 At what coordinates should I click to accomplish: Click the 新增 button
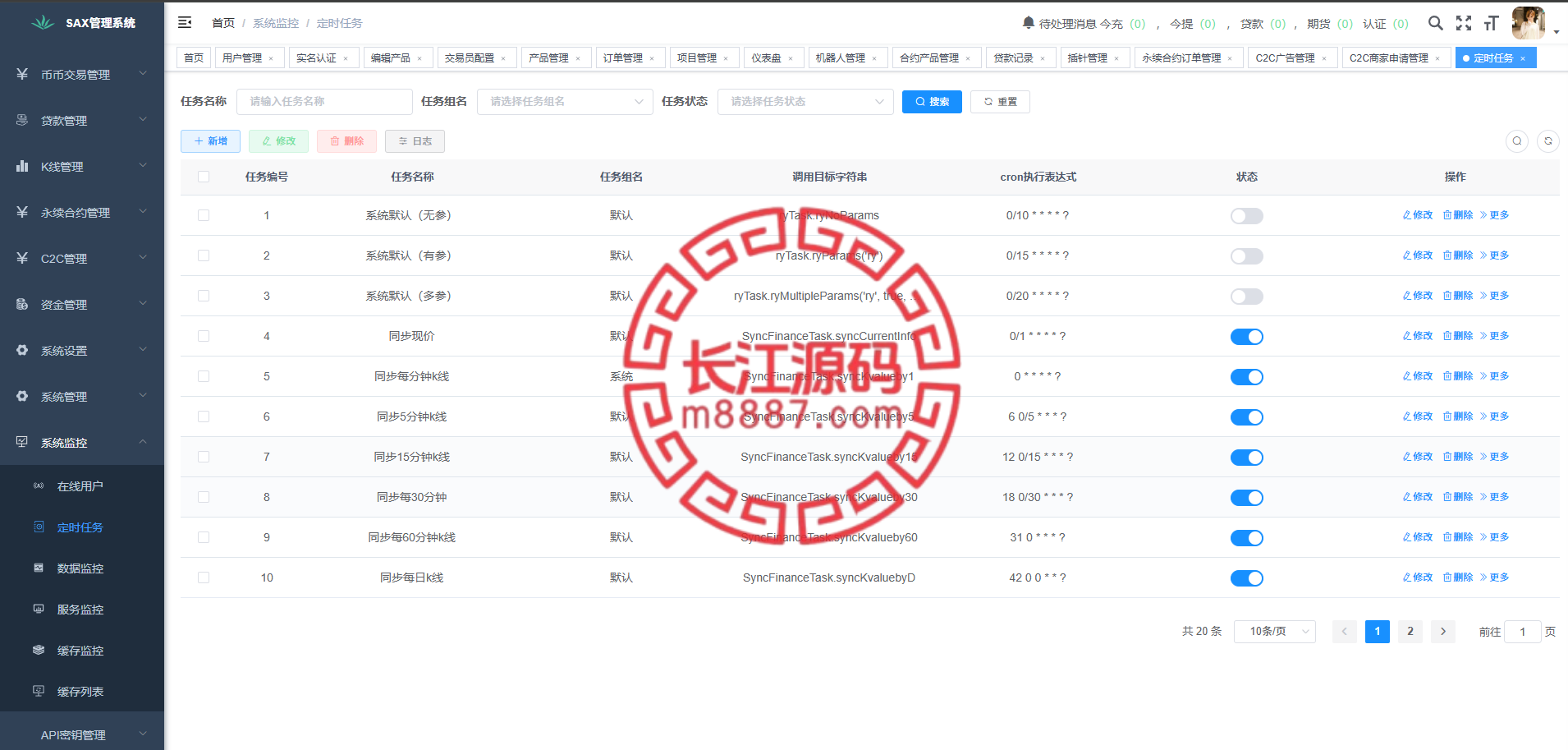point(210,141)
